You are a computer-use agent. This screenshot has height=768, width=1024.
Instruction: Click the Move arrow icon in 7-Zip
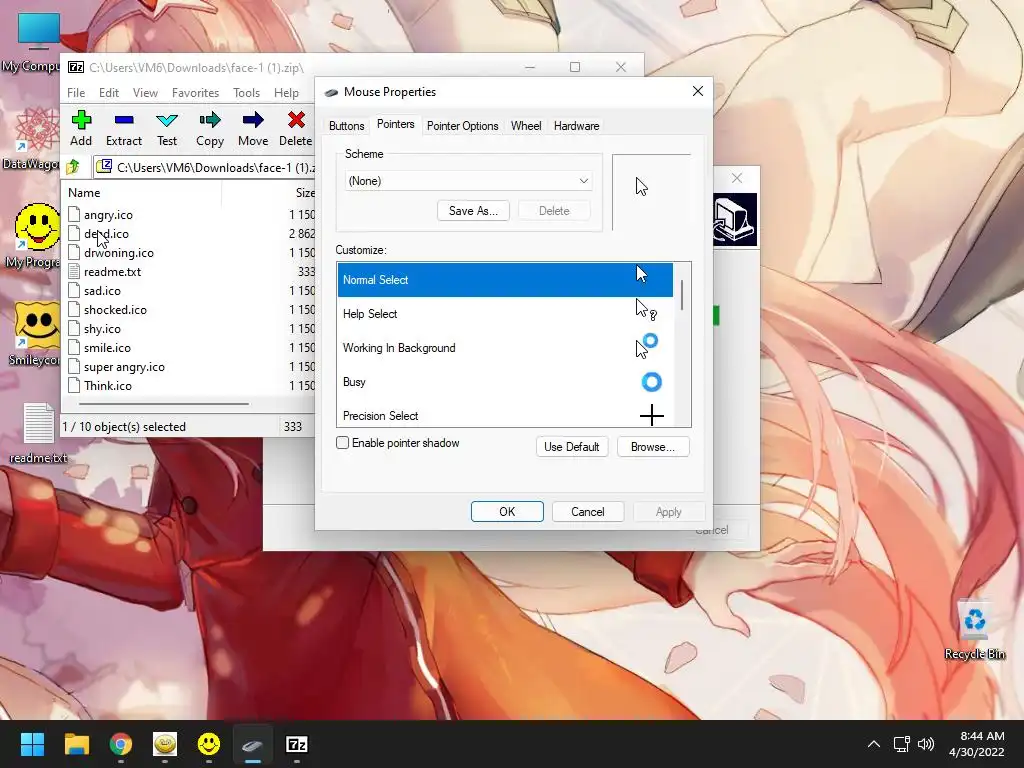[253, 120]
